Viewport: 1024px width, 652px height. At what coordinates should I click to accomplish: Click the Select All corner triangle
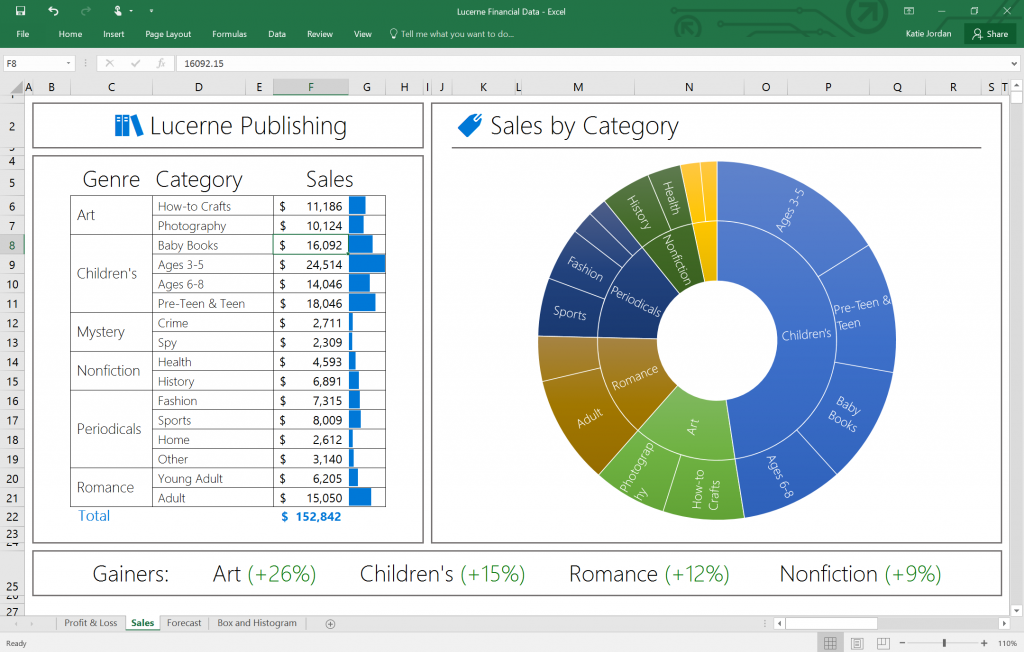click(x=17, y=88)
